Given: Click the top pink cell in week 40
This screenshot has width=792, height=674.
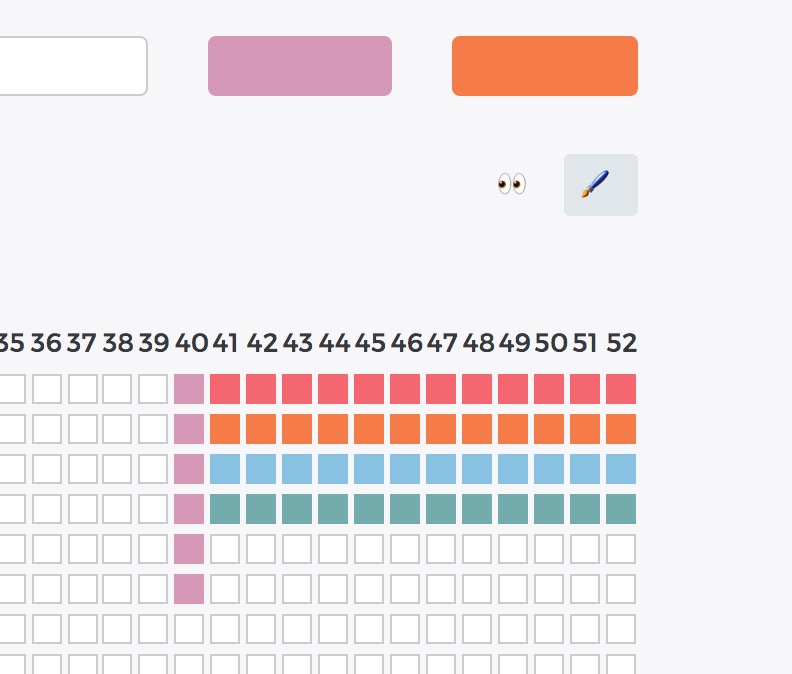Looking at the screenshot, I should point(189,389).
